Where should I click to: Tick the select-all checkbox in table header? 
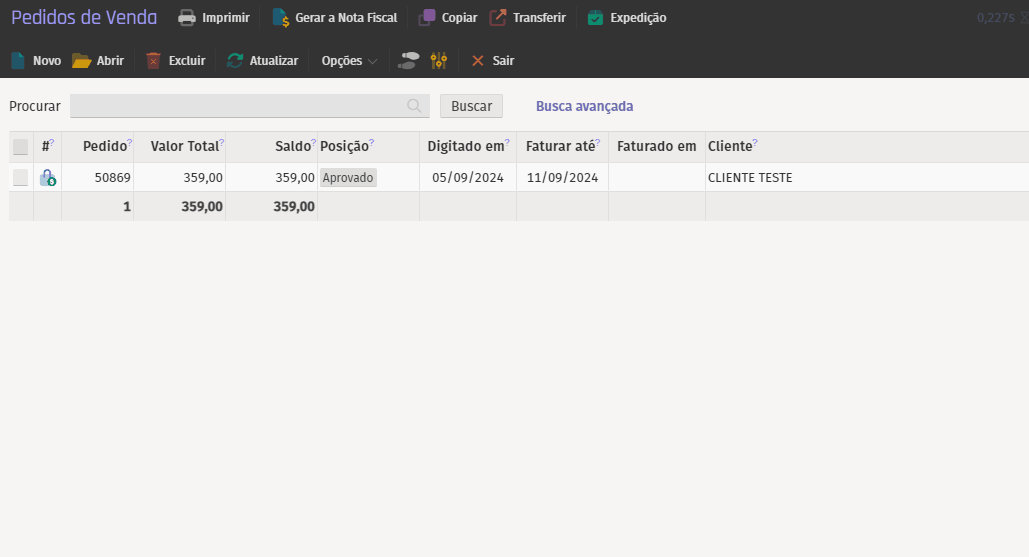20,147
